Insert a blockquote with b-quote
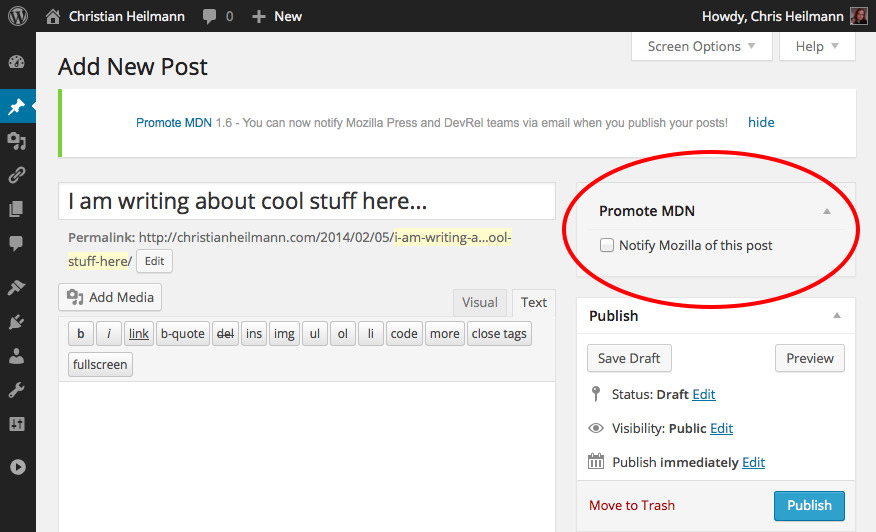The image size is (876, 532). [183, 334]
